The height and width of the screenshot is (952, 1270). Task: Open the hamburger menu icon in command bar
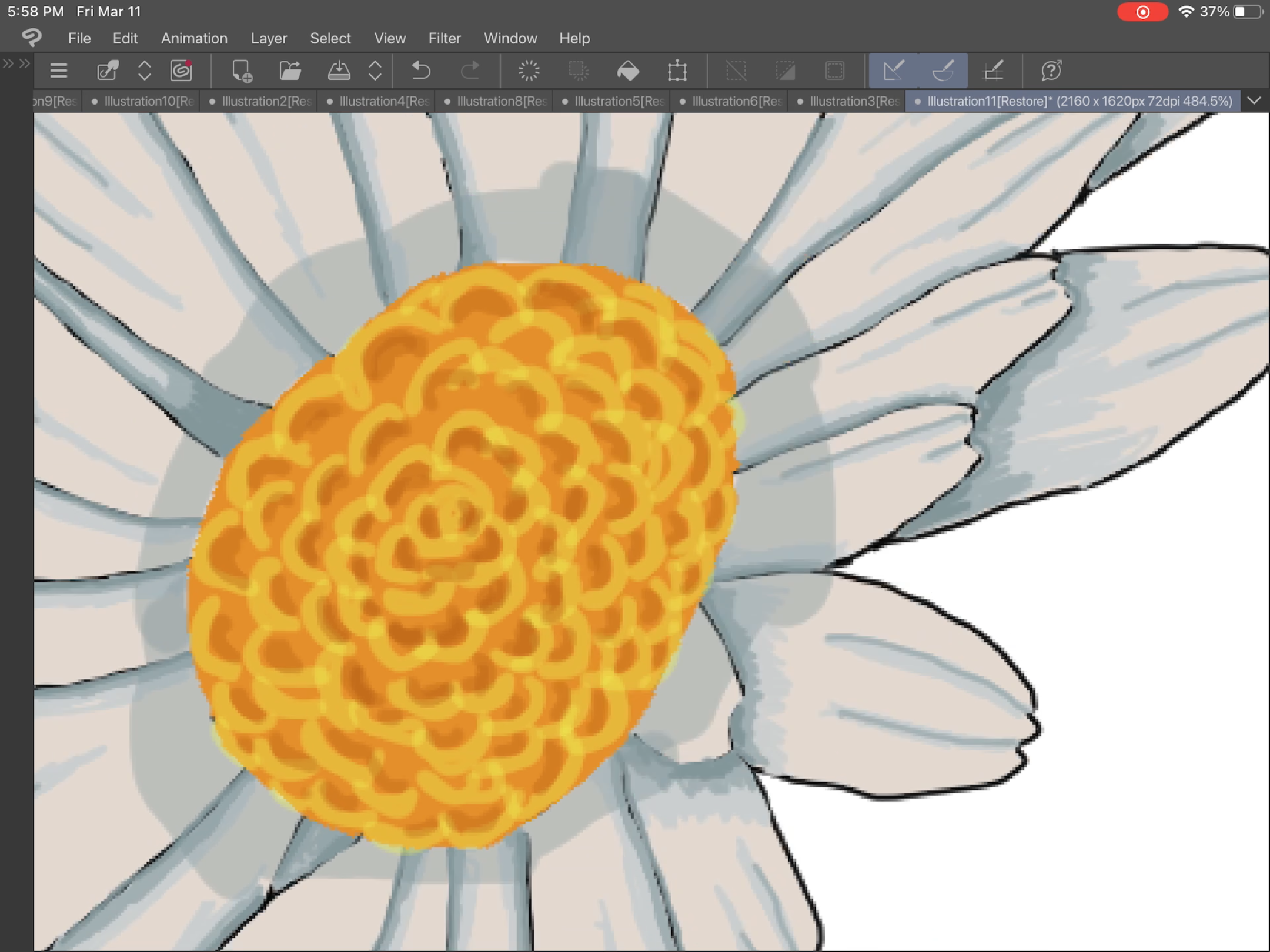(x=58, y=71)
